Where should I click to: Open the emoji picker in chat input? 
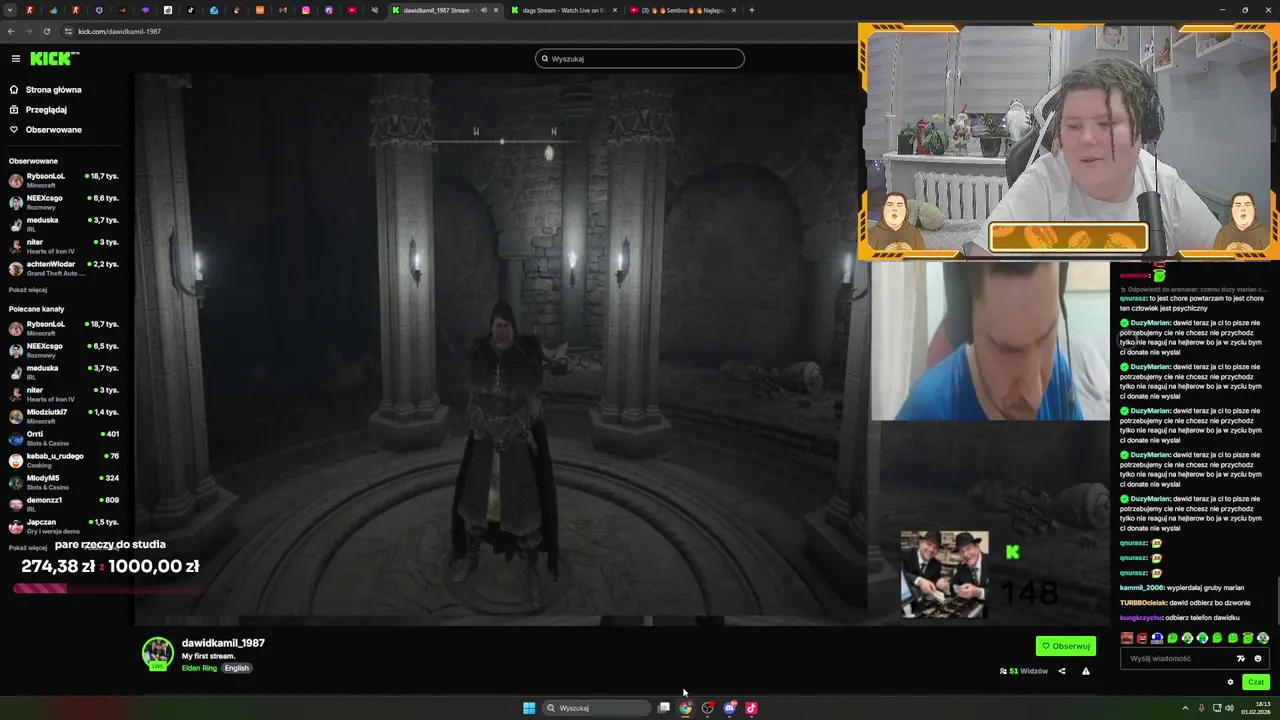[1258, 659]
